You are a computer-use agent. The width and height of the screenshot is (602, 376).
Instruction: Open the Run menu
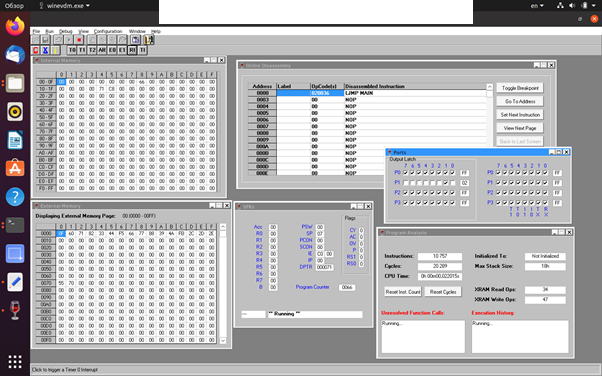click(50, 31)
